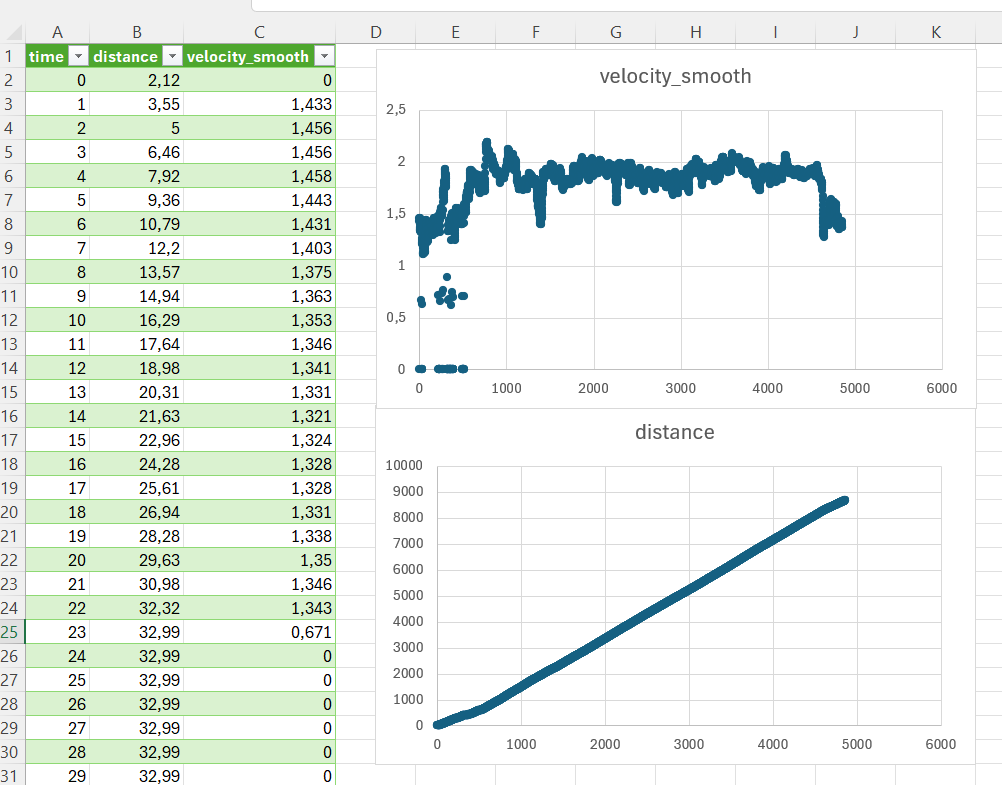Click the velocity_smooth chart title
The height and width of the screenshot is (785, 1002).
pos(675,76)
